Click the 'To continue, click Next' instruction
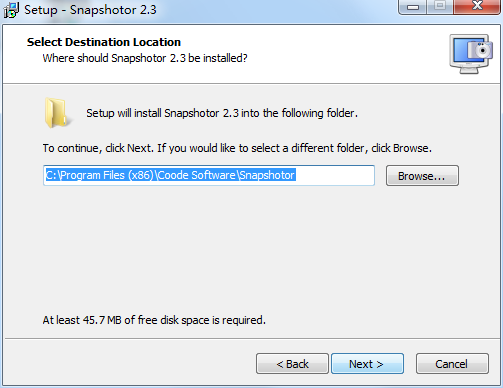Screen dimensions: 503x388 point(237,148)
